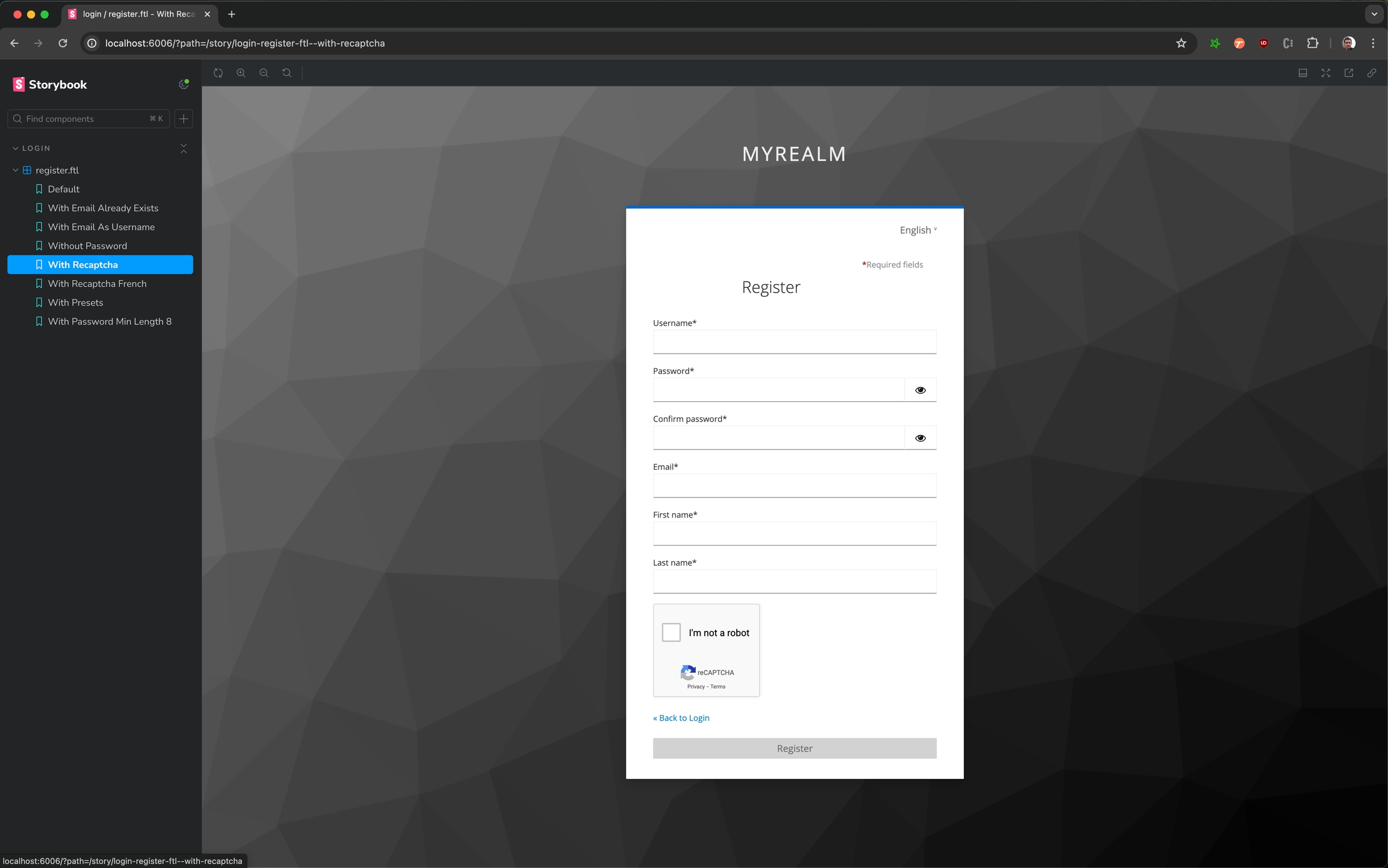Select the With Recaptcha French story

click(97, 284)
